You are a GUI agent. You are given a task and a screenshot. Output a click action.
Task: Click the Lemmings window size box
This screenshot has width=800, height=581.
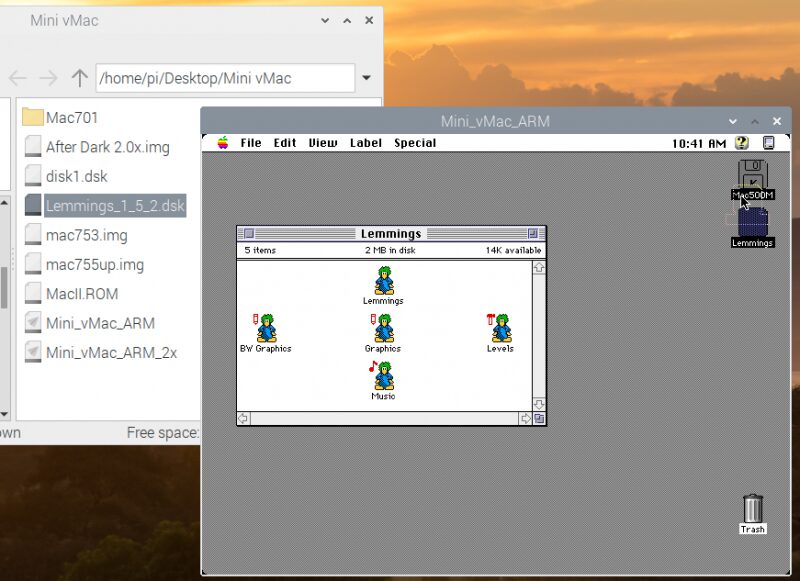click(x=539, y=419)
